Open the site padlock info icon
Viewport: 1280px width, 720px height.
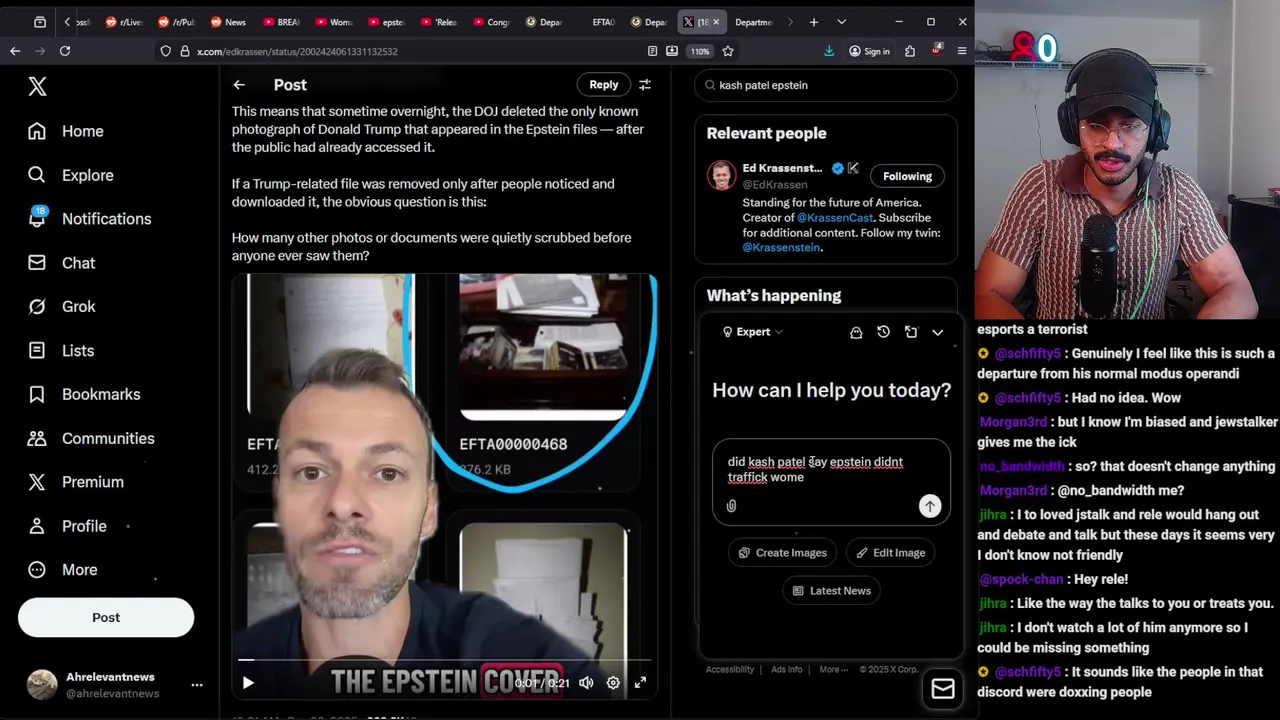[185, 51]
